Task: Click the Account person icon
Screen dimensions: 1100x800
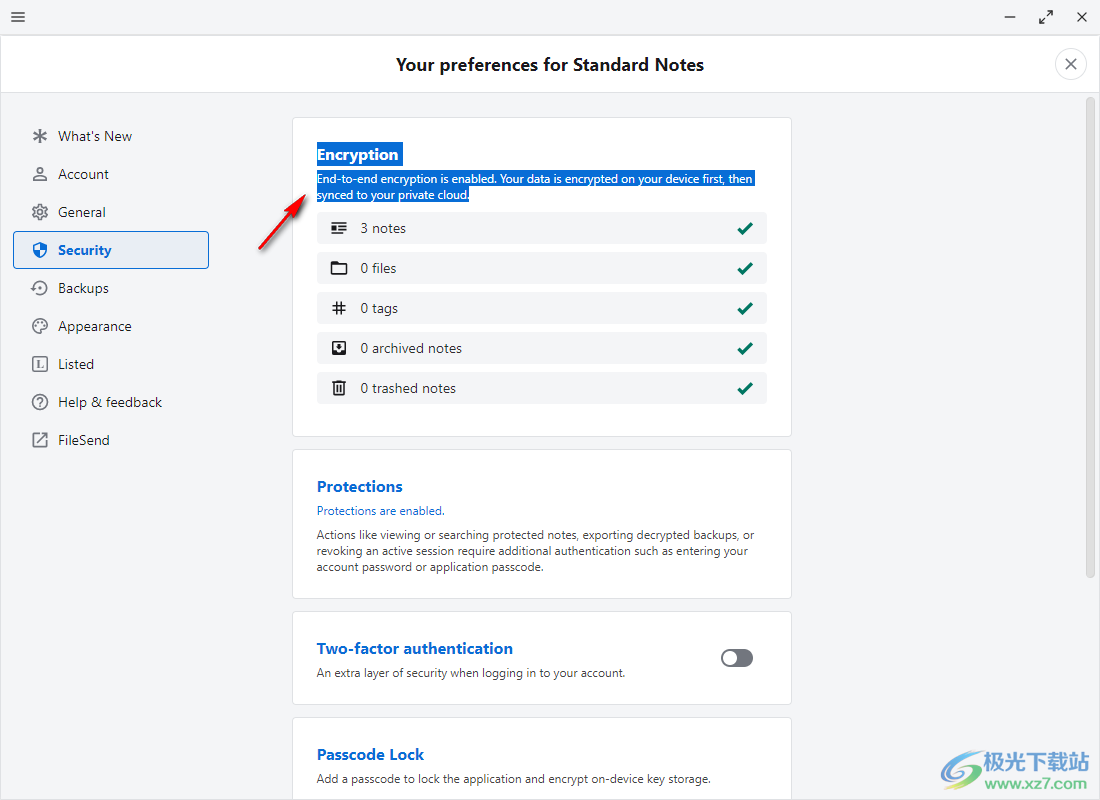Action: [x=40, y=174]
